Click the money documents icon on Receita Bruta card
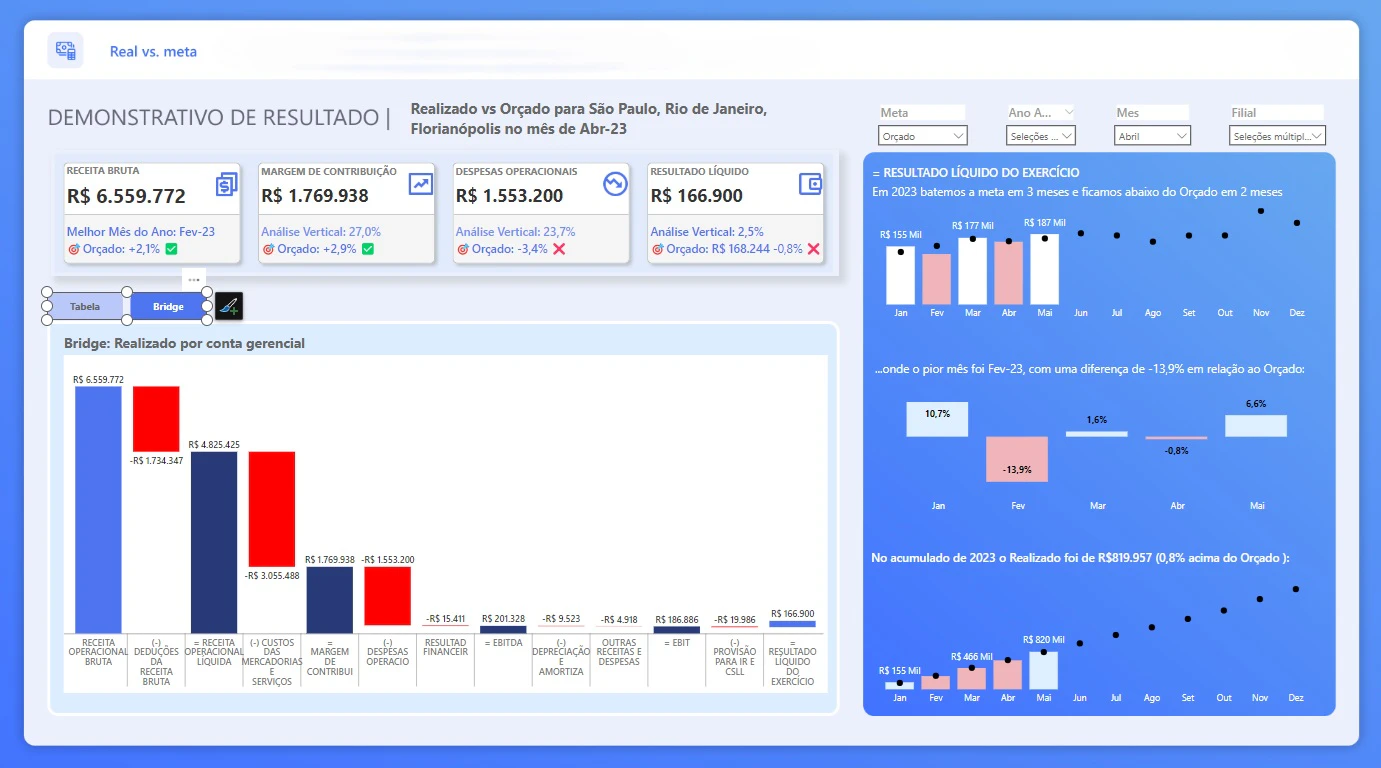The height and width of the screenshot is (768, 1381). tap(226, 184)
